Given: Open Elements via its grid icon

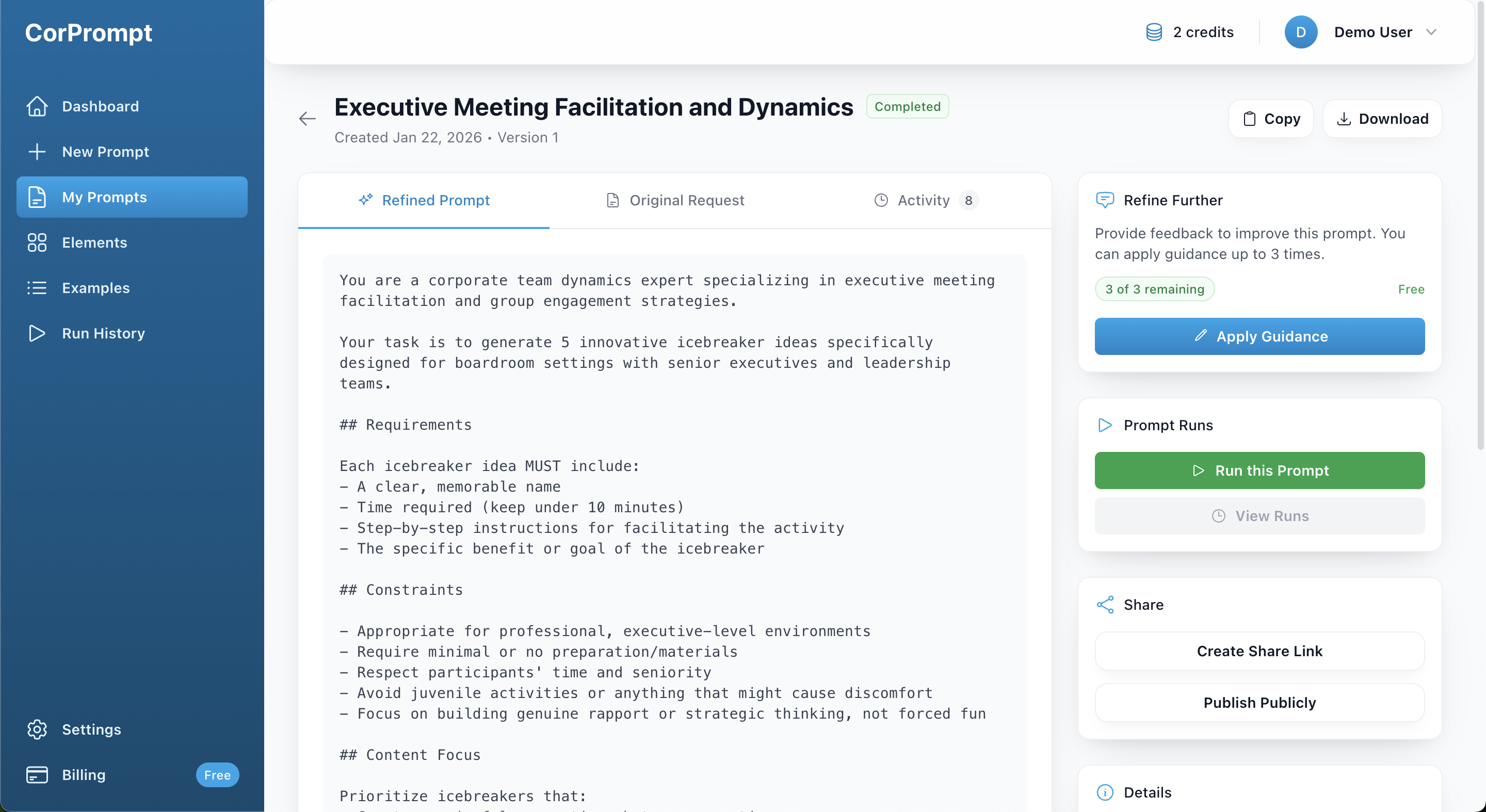Looking at the screenshot, I should tap(37, 243).
